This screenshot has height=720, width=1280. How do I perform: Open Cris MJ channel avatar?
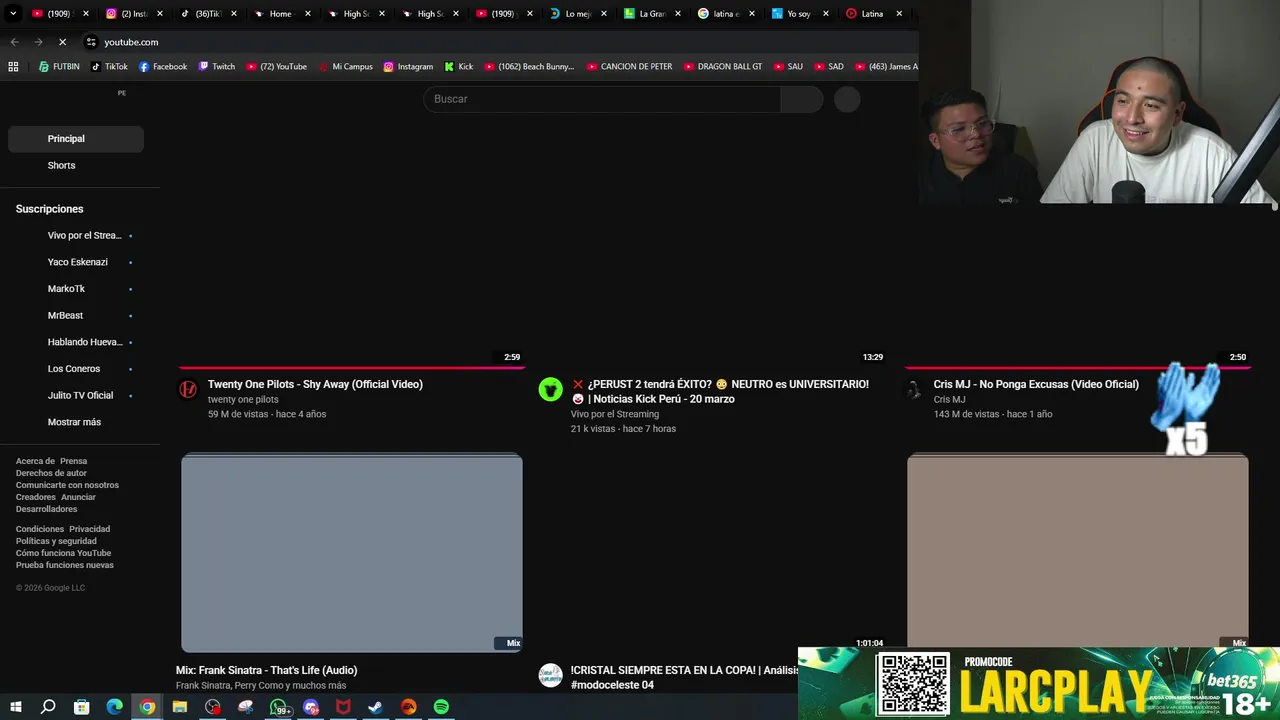(x=913, y=390)
